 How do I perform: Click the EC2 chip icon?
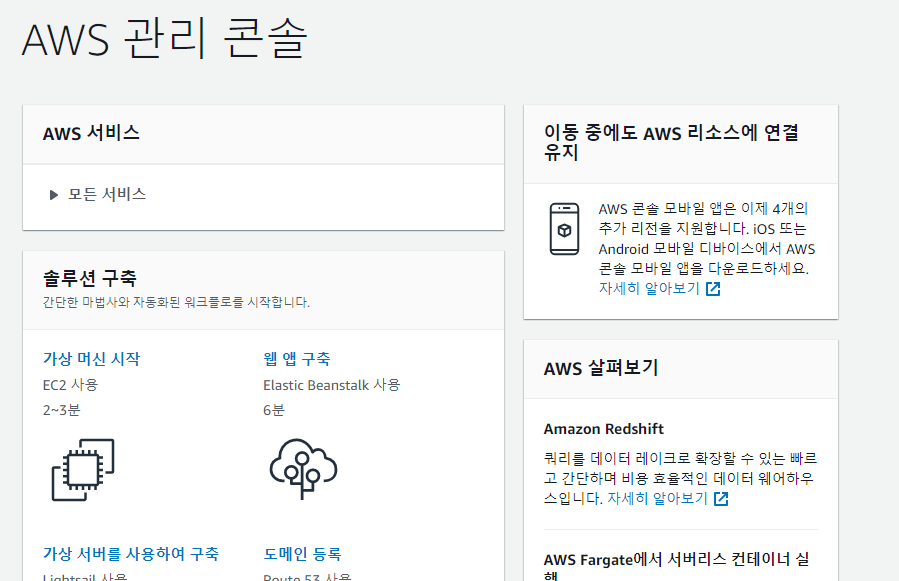(x=83, y=470)
